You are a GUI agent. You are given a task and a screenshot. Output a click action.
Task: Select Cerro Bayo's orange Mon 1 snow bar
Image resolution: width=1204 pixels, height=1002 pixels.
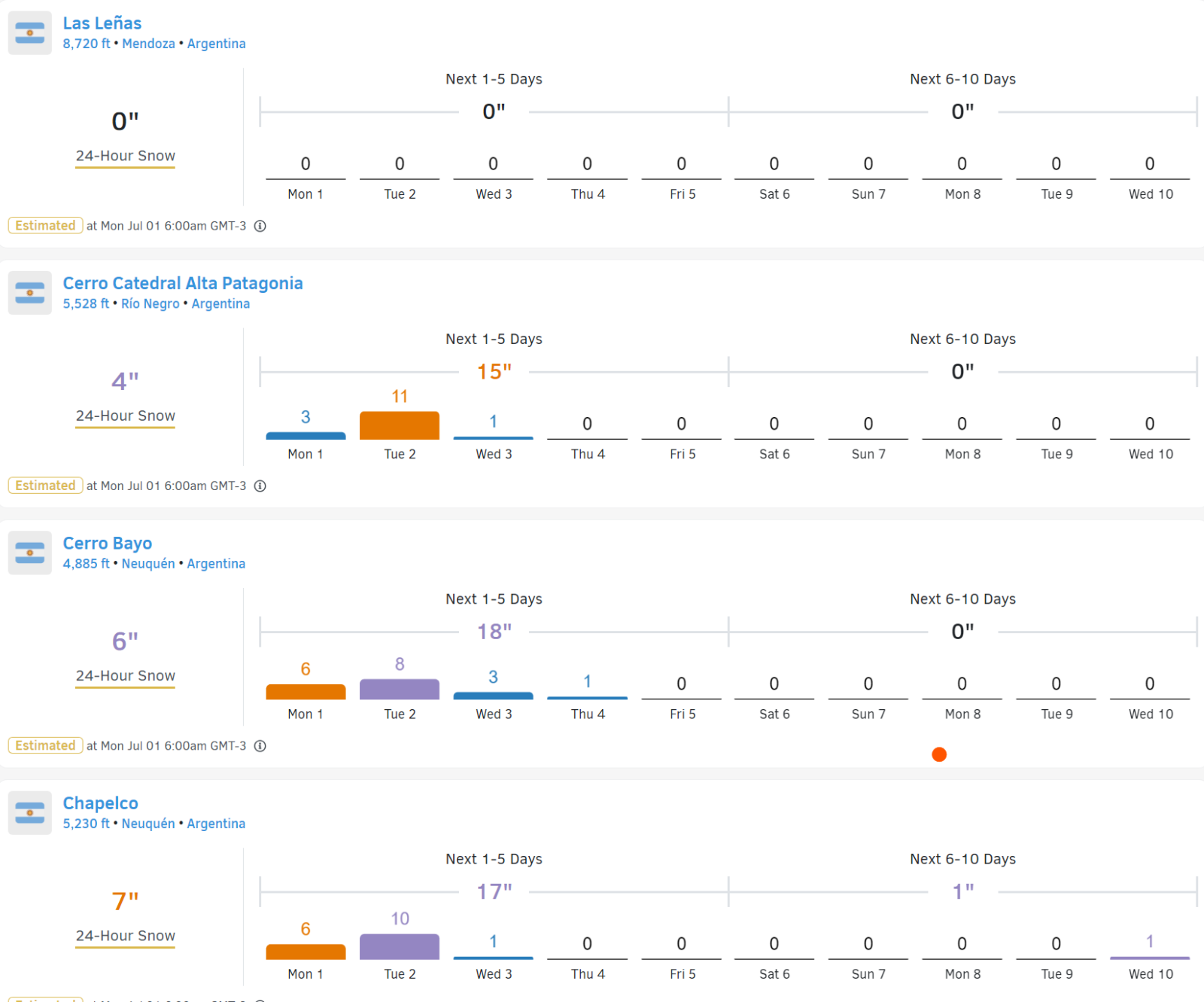[306, 691]
